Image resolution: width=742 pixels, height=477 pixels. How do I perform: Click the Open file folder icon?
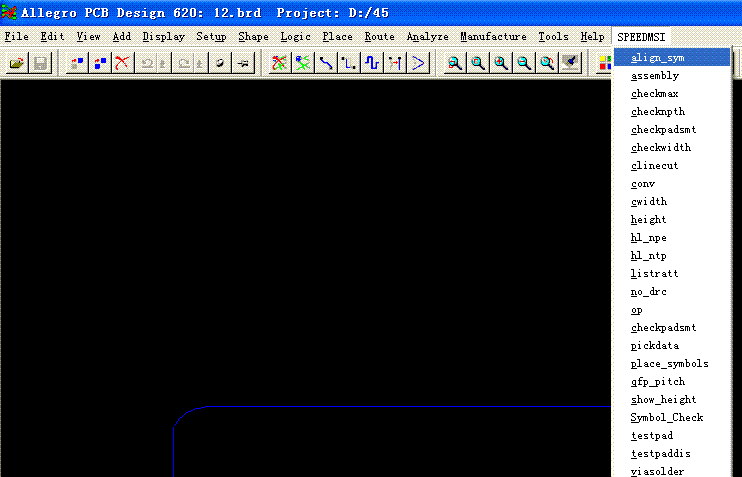17,63
